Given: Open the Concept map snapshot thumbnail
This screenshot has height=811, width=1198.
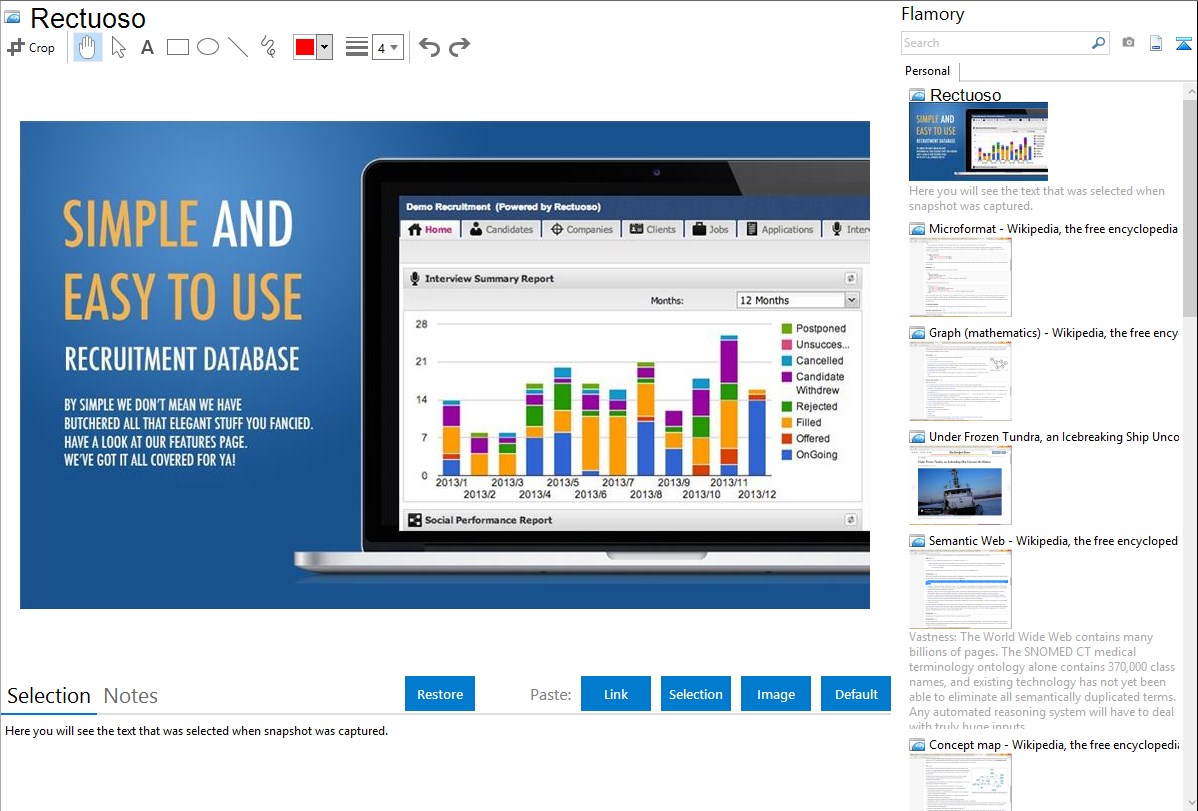Looking at the screenshot, I should 960,782.
